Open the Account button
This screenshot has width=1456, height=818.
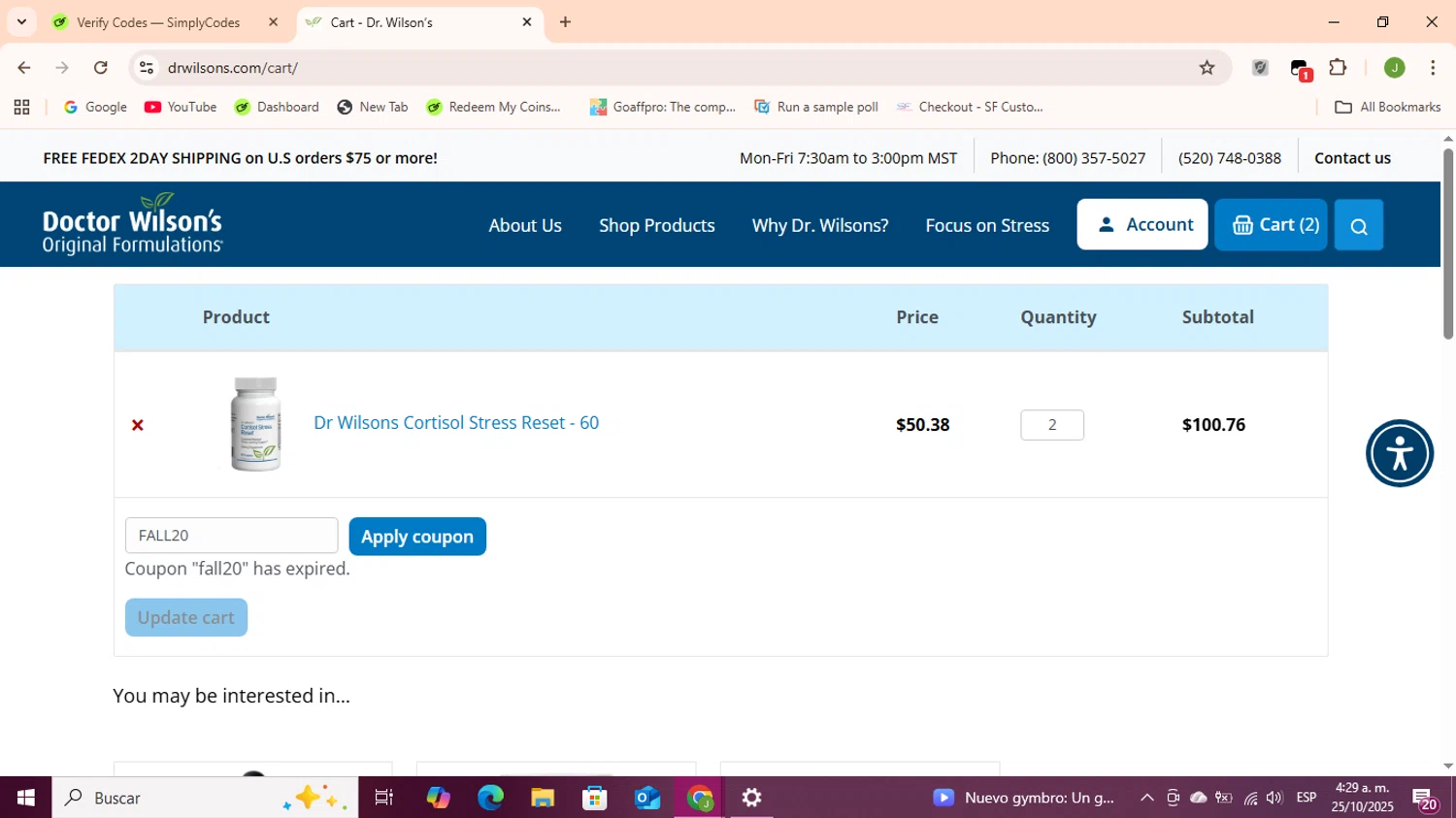[1142, 224]
